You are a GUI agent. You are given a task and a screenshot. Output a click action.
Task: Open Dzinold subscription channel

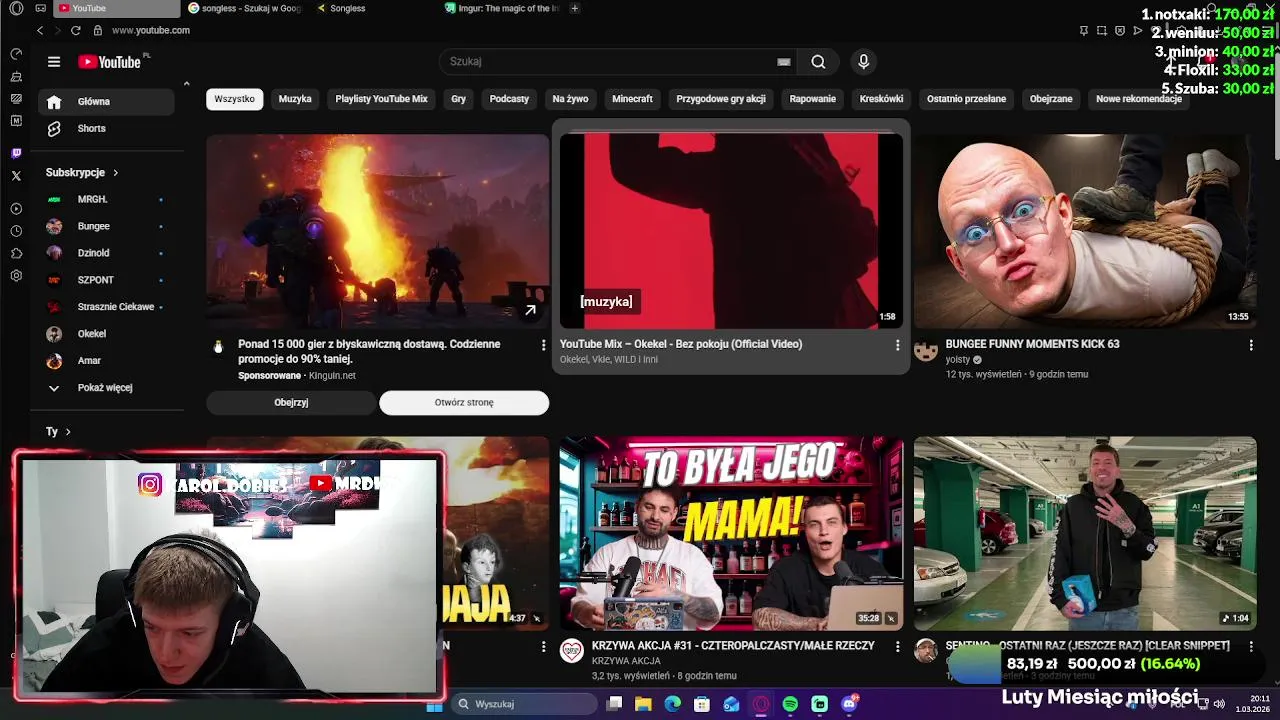pyautogui.click(x=107, y=254)
